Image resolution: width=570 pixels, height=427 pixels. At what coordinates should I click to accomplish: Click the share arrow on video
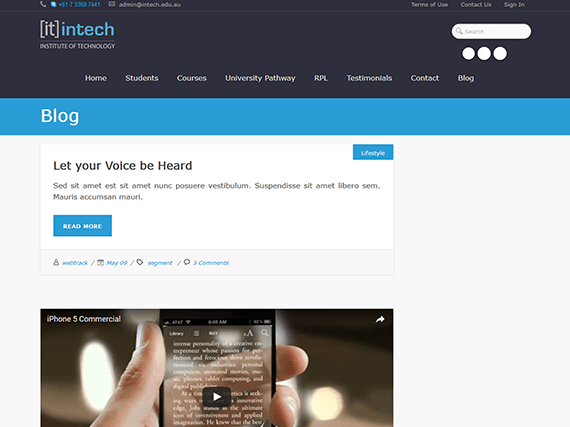click(380, 319)
